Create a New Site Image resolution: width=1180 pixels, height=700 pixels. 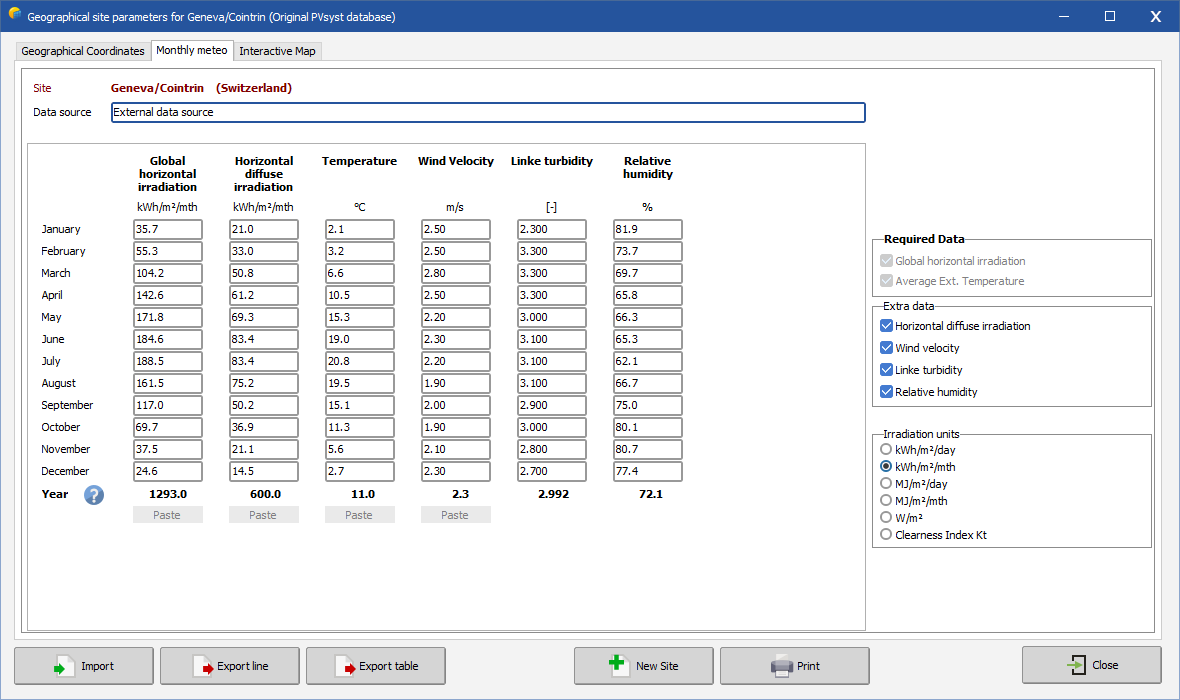[x=643, y=666]
